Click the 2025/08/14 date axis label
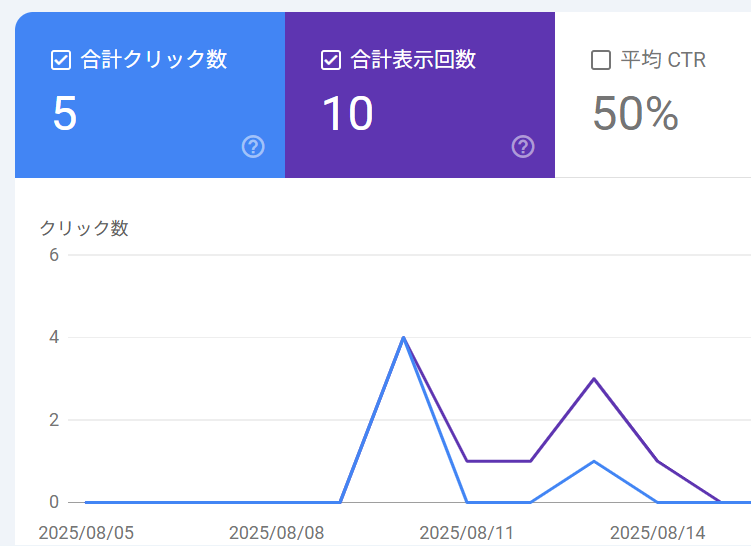 coord(657,532)
